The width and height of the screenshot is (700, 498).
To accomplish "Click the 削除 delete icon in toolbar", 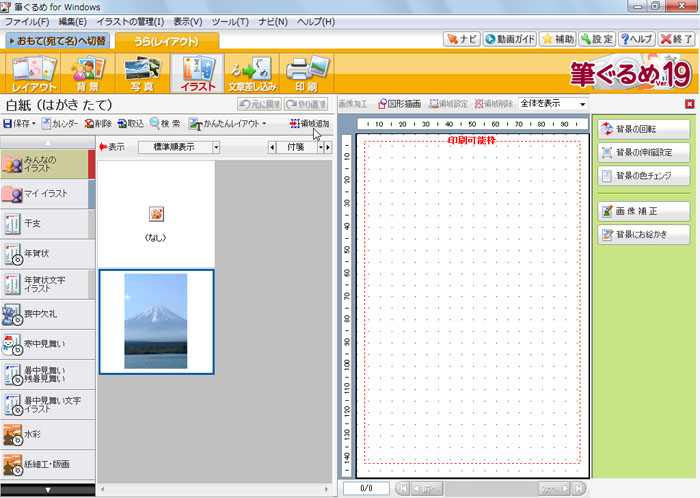I will (98, 124).
